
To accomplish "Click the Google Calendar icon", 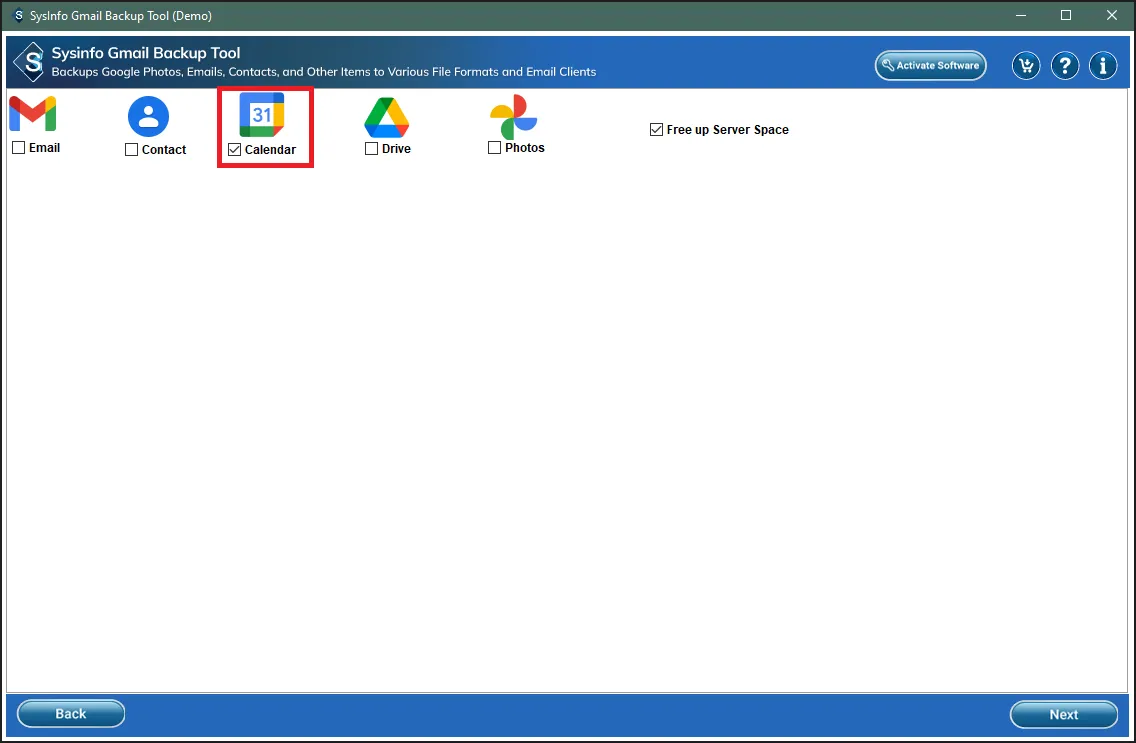I will pyautogui.click(x=262, y=114).
